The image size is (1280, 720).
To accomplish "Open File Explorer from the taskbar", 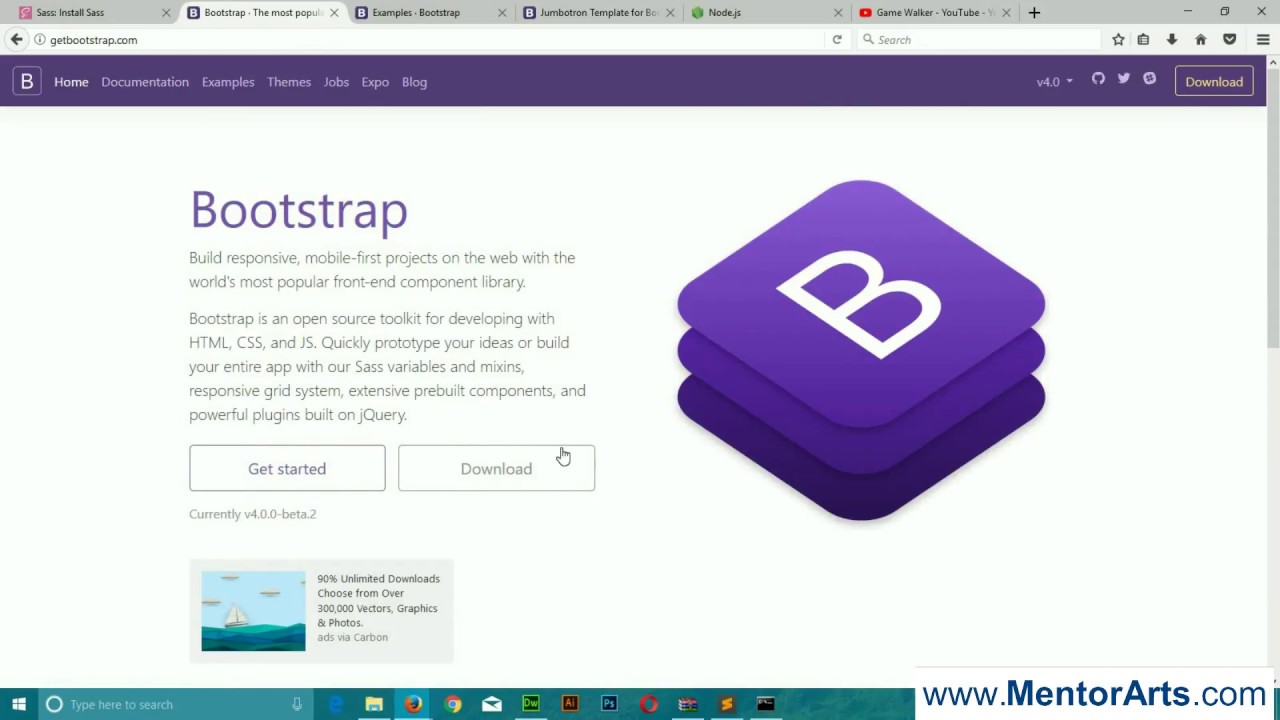I will click(x=374, y=704).
